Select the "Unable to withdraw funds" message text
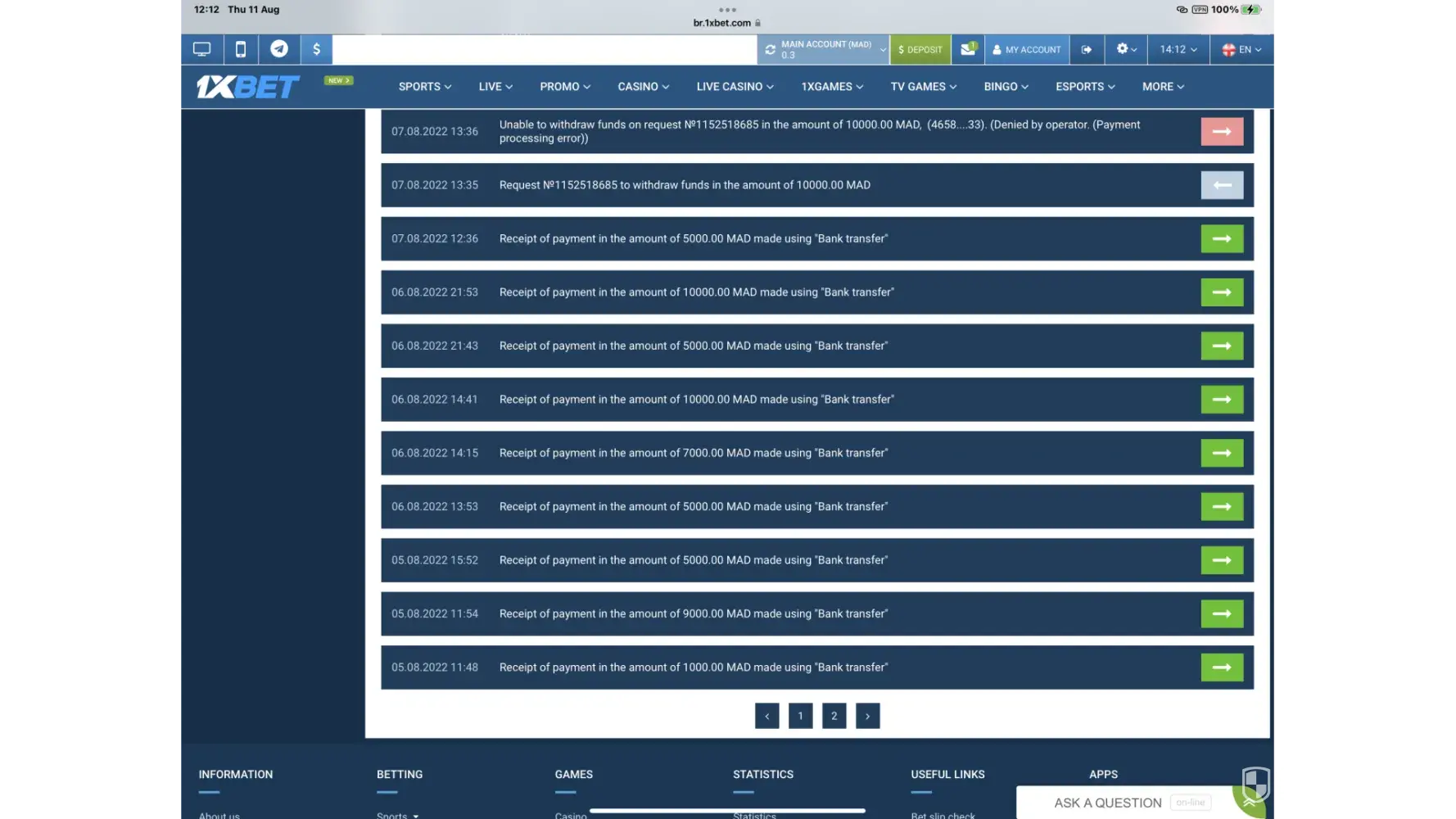 coord(820,131)
